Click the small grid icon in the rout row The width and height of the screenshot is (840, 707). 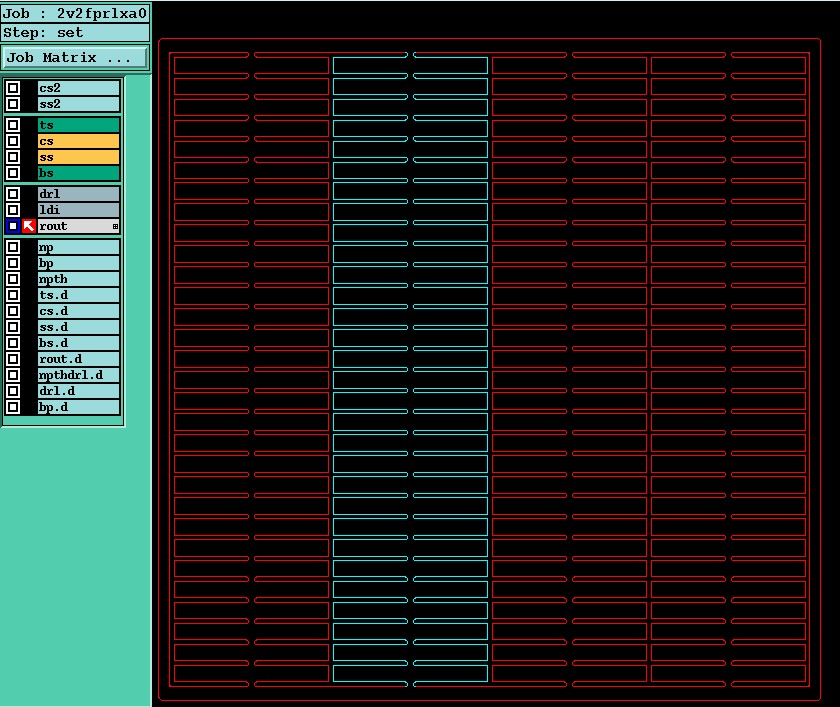(115, 227)
